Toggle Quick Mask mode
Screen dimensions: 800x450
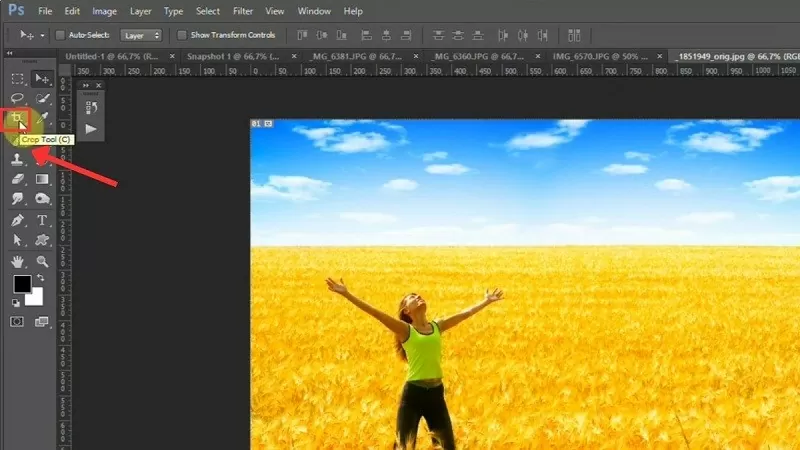point(17,322)
